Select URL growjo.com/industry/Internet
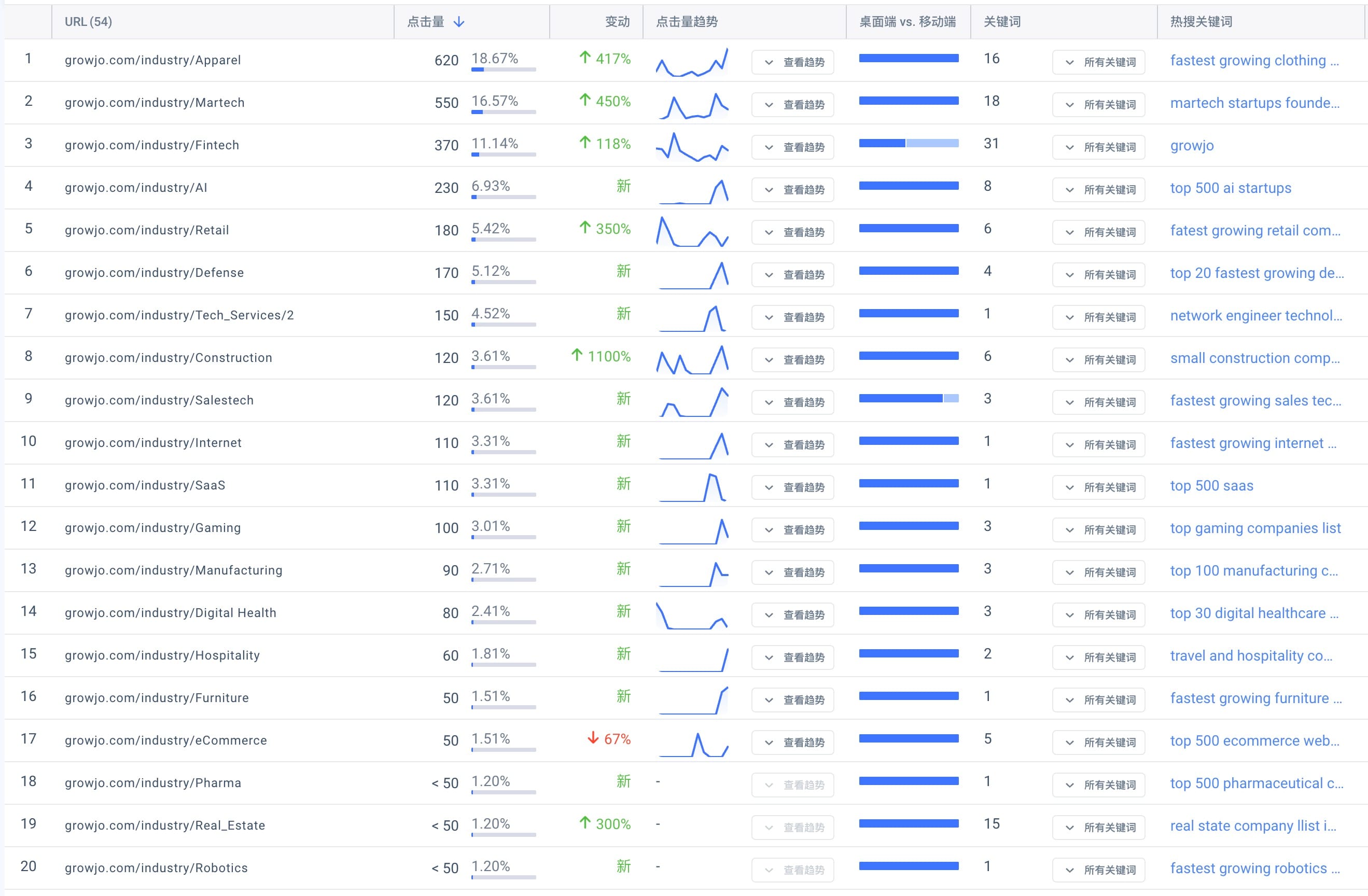Viewport: 1368px width, 896px height. tap(153, 442)
